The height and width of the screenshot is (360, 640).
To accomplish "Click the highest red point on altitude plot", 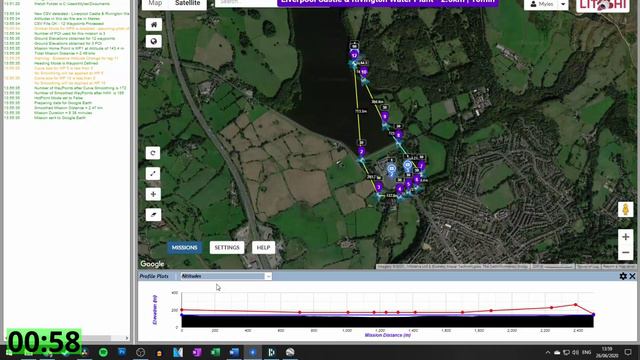I will (576, 304).
